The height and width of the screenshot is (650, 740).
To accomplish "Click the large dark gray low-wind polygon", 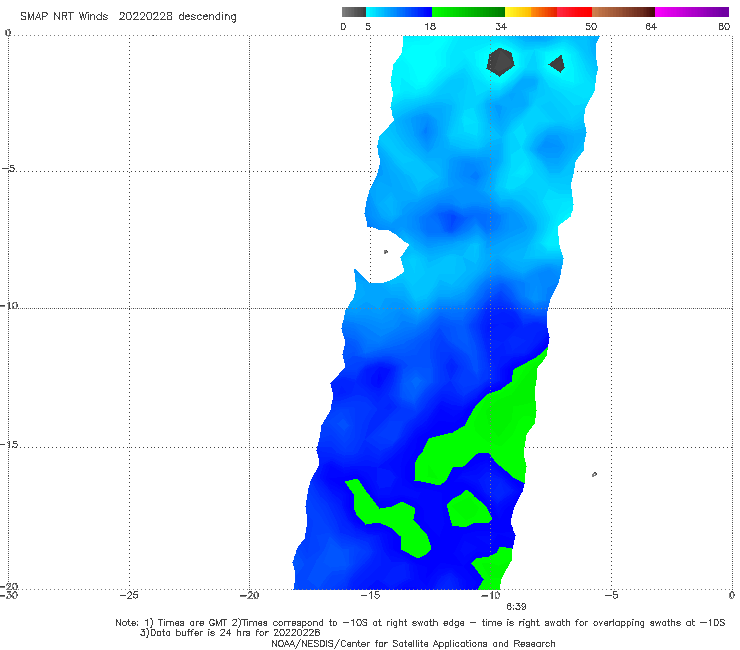I will (500, 62).
